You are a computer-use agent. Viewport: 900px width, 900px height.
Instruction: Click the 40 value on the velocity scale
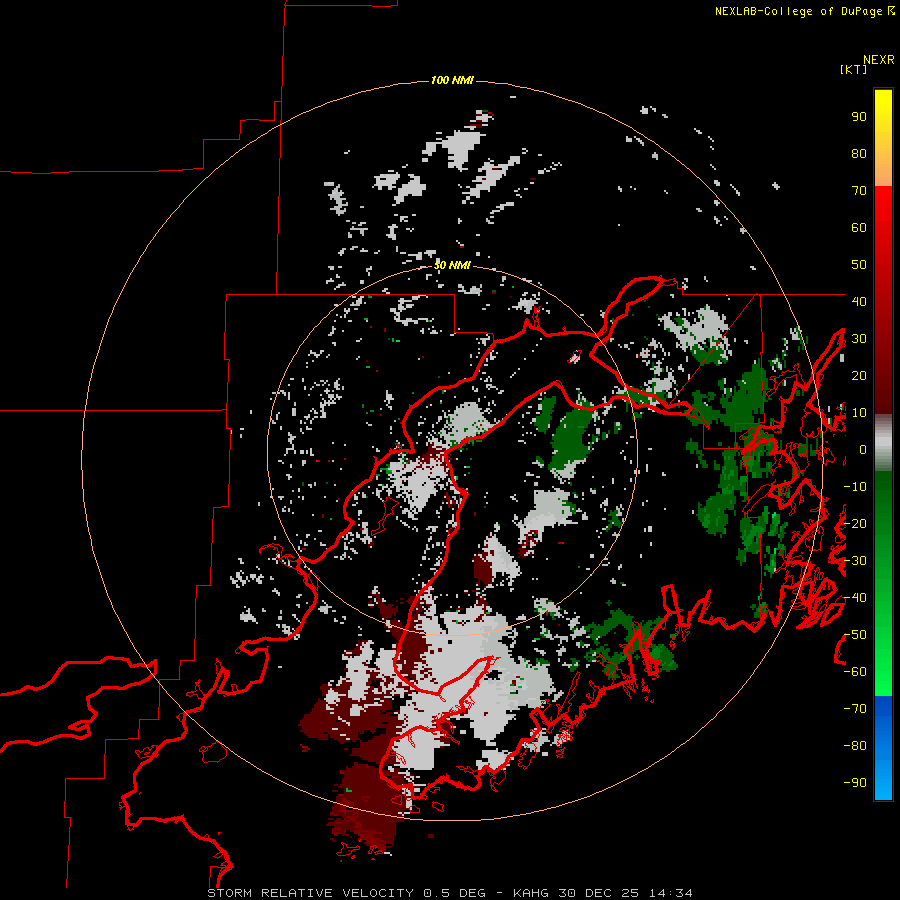coord(859,302)
